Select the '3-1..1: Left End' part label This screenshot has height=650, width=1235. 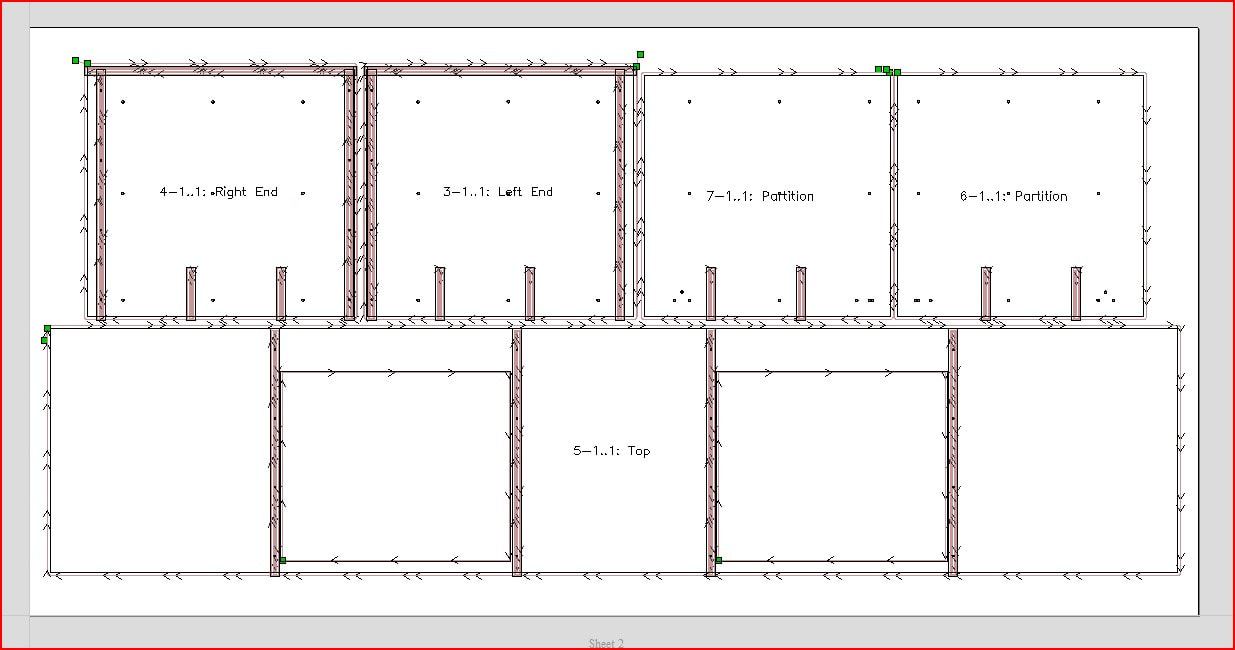click(498, 192)
